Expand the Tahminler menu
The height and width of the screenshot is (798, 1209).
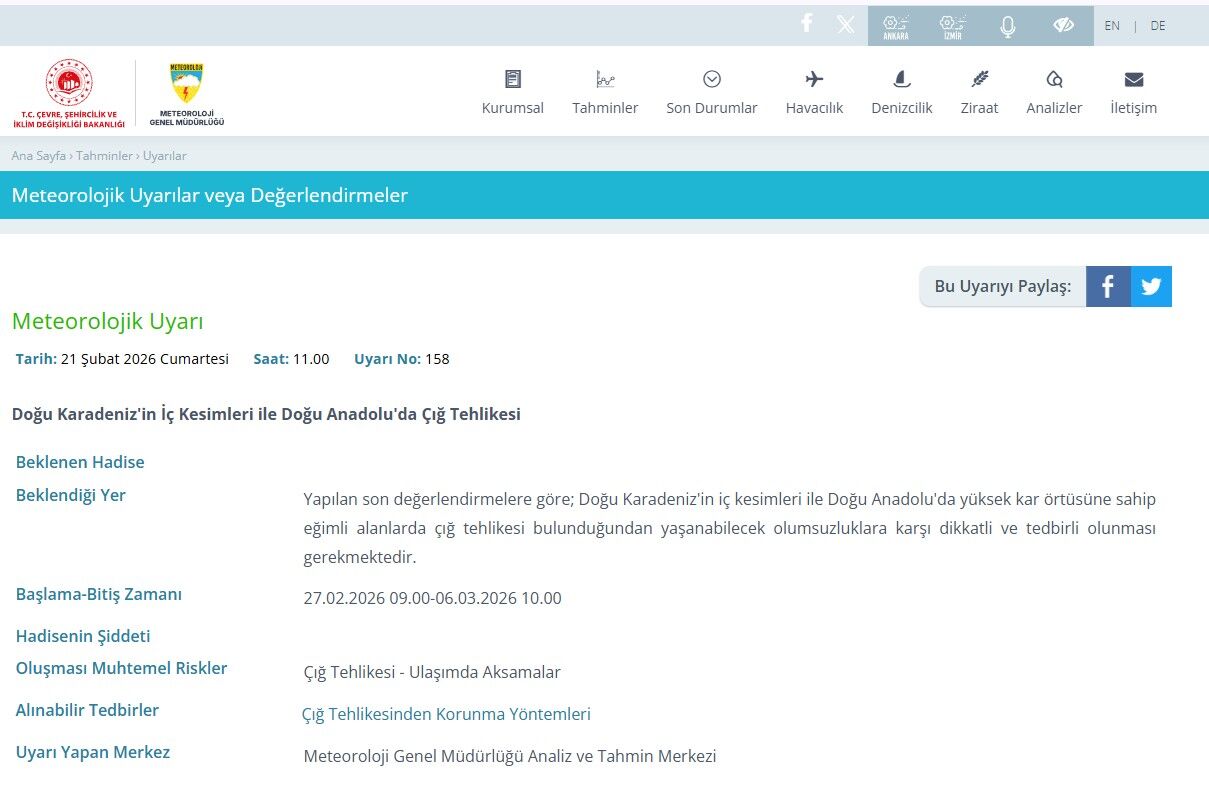[x=605, y=92]
